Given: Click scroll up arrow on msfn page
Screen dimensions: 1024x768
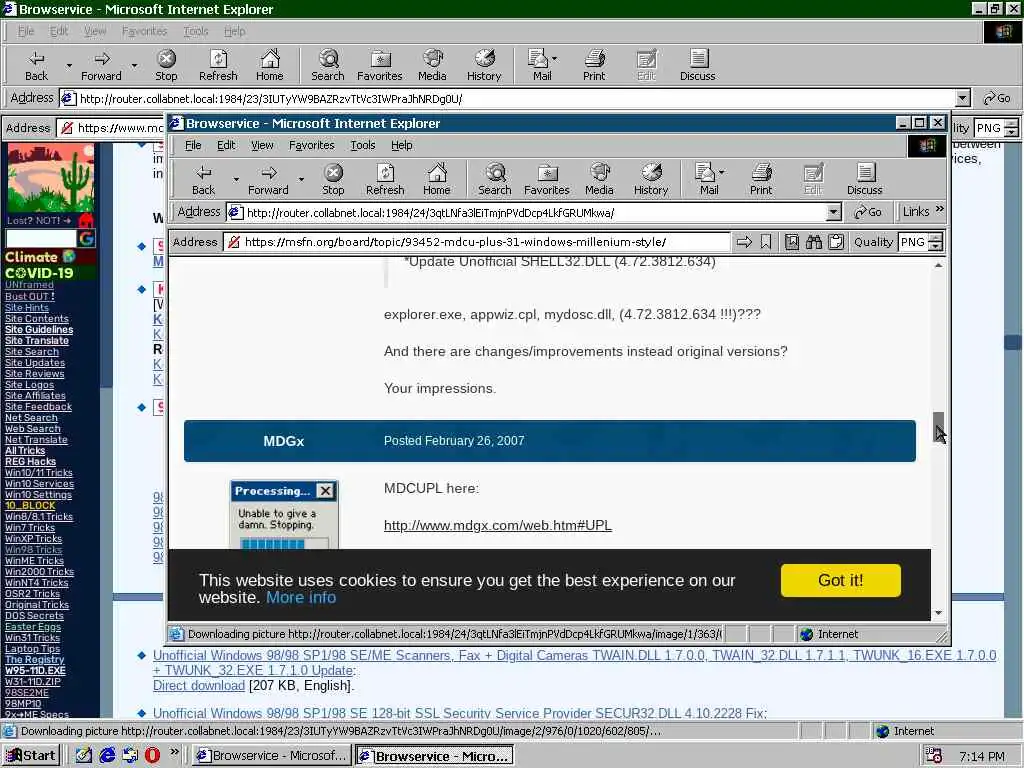Looking at the screenshot, I should 938,265.
